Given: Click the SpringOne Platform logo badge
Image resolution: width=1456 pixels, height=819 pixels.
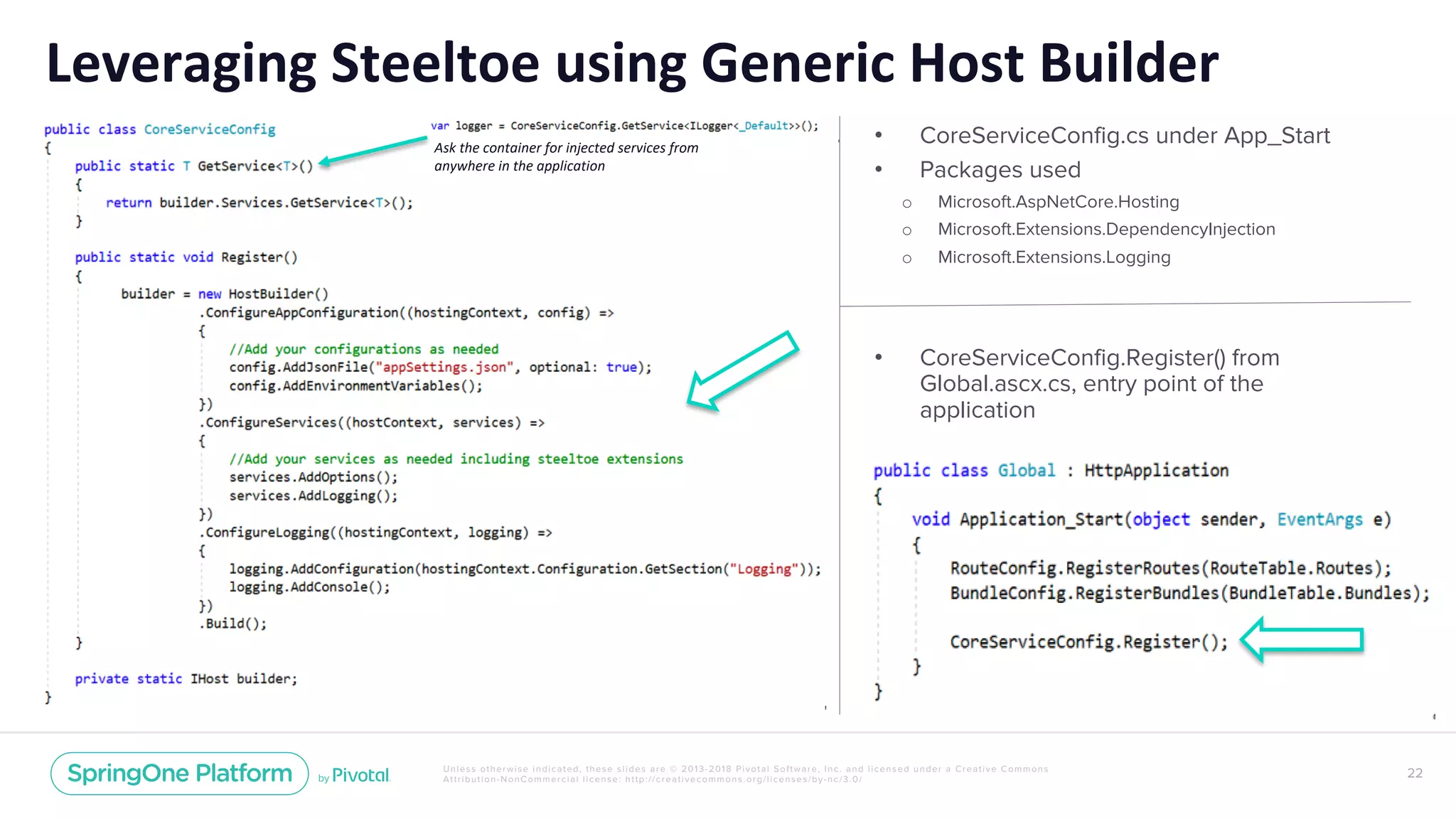Looking at the screenshot, I should click(x=179, y=773).
